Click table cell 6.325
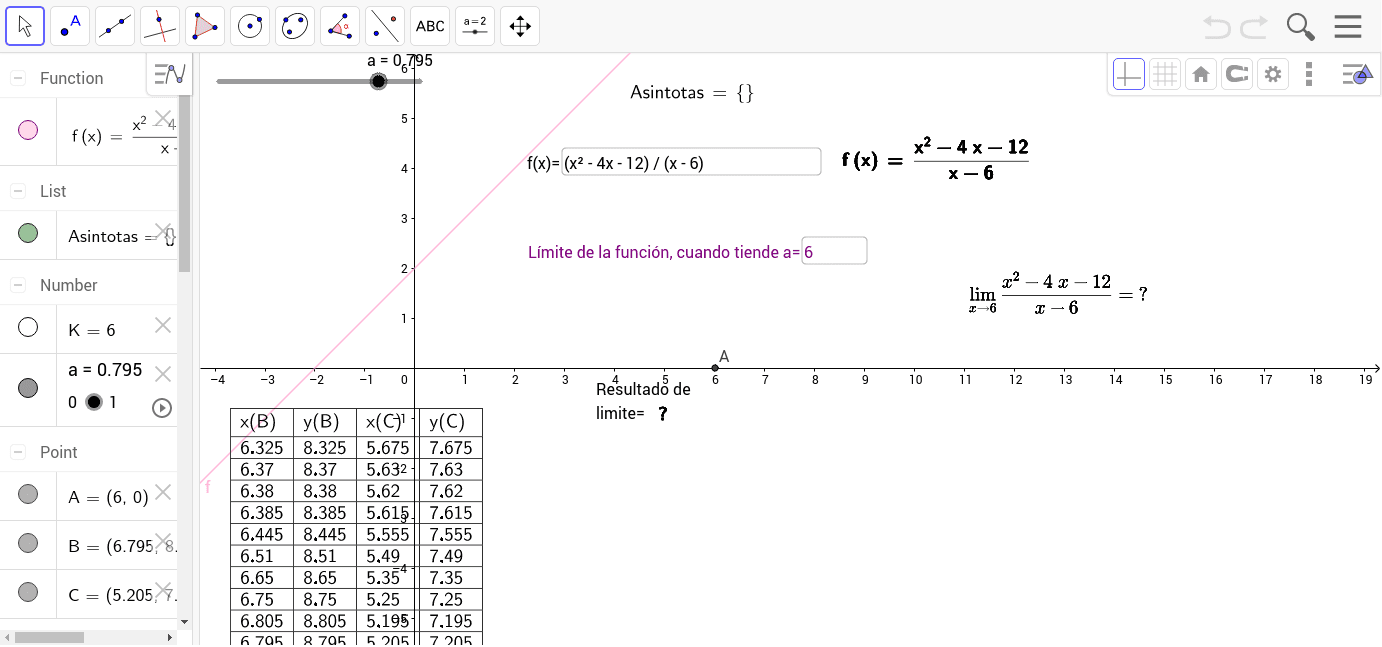Image resolution: width=1382 pixels, height=647 pixels. click(262, 448)
